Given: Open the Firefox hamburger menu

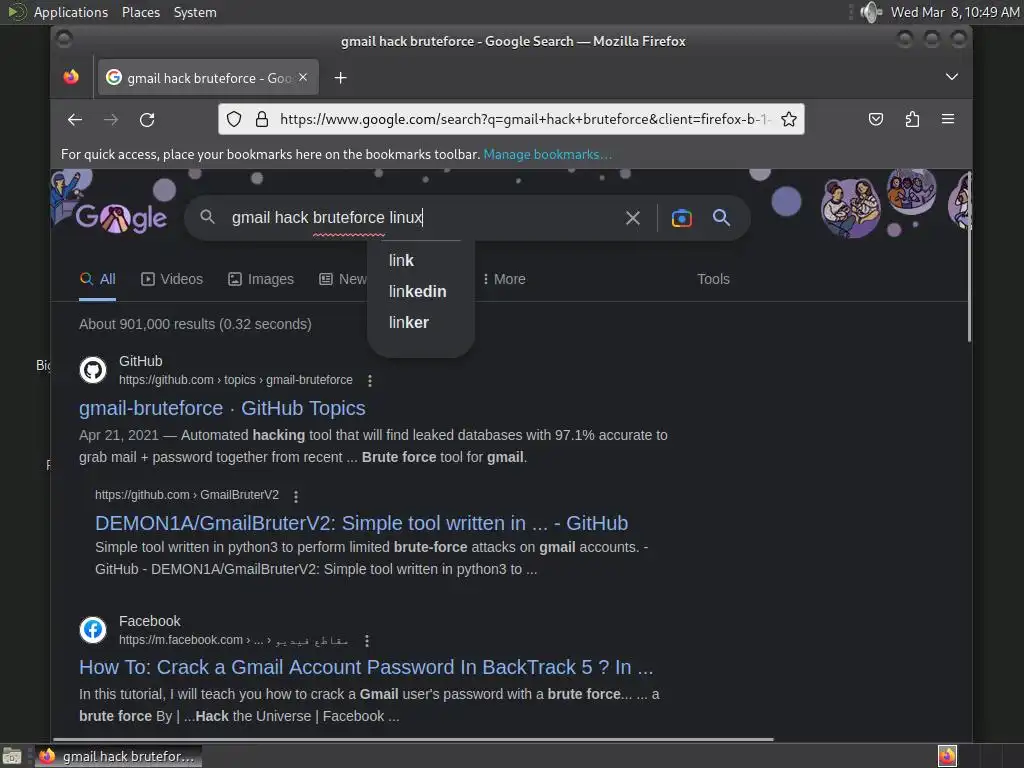Looking at the screenshot, I should (948, 119).
